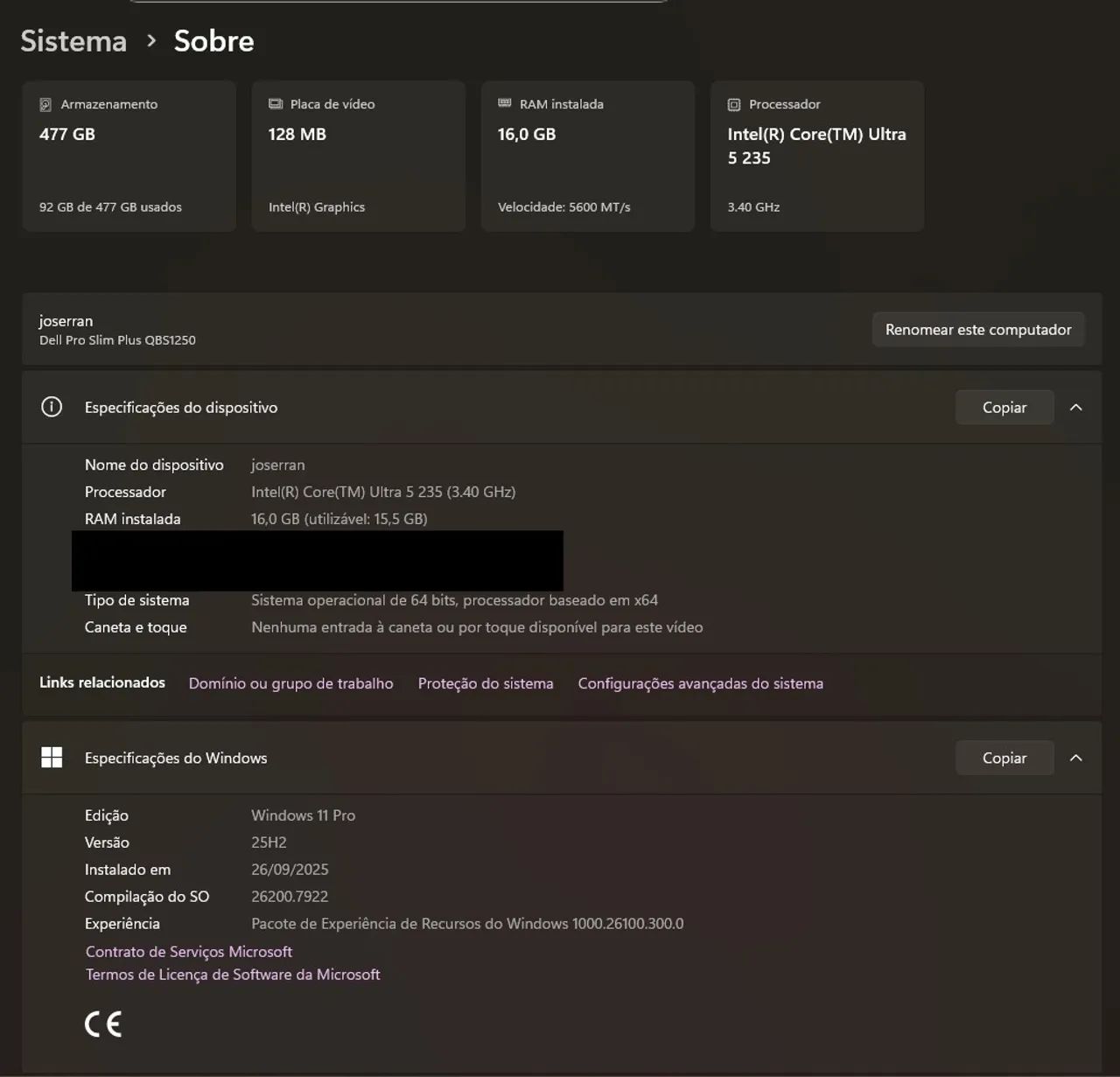
Task: Click the 26/09/2025 install date
Action: (290, 870)
